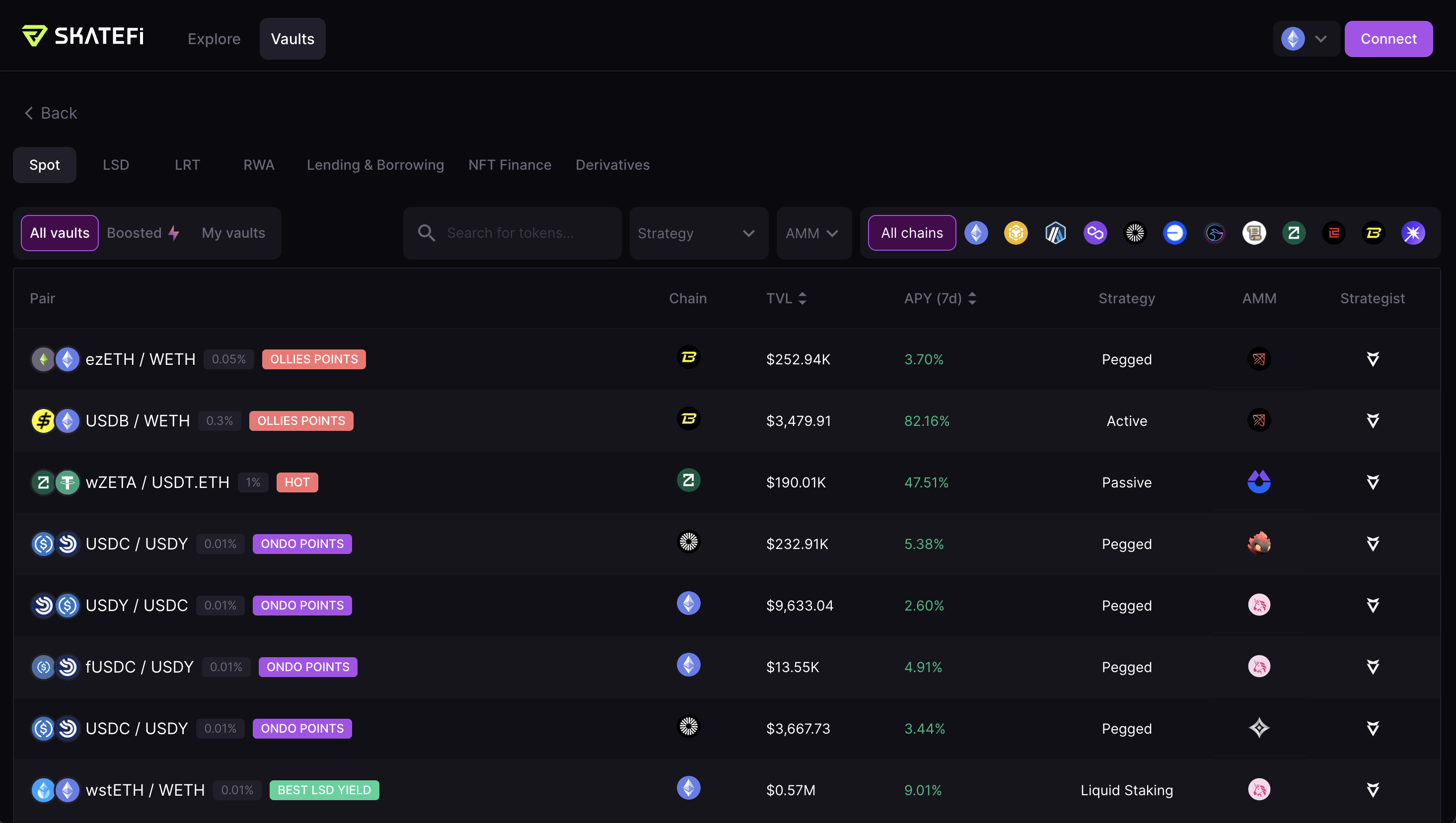The height and width of the screenshot is (823, 1456).
Task: Click AMM icon in USDC / USDY $3,667.73 row
Action: [x=1259, y=728]
